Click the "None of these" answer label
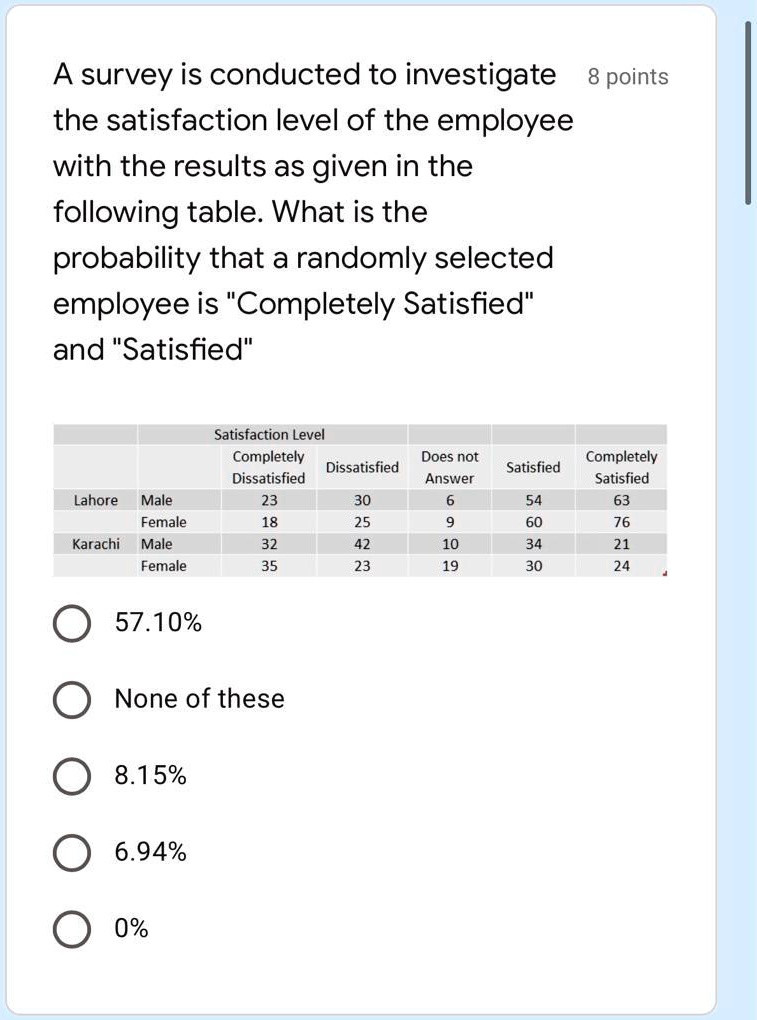The width and height of the screenshot is (757, 1020). click(199, 699)
